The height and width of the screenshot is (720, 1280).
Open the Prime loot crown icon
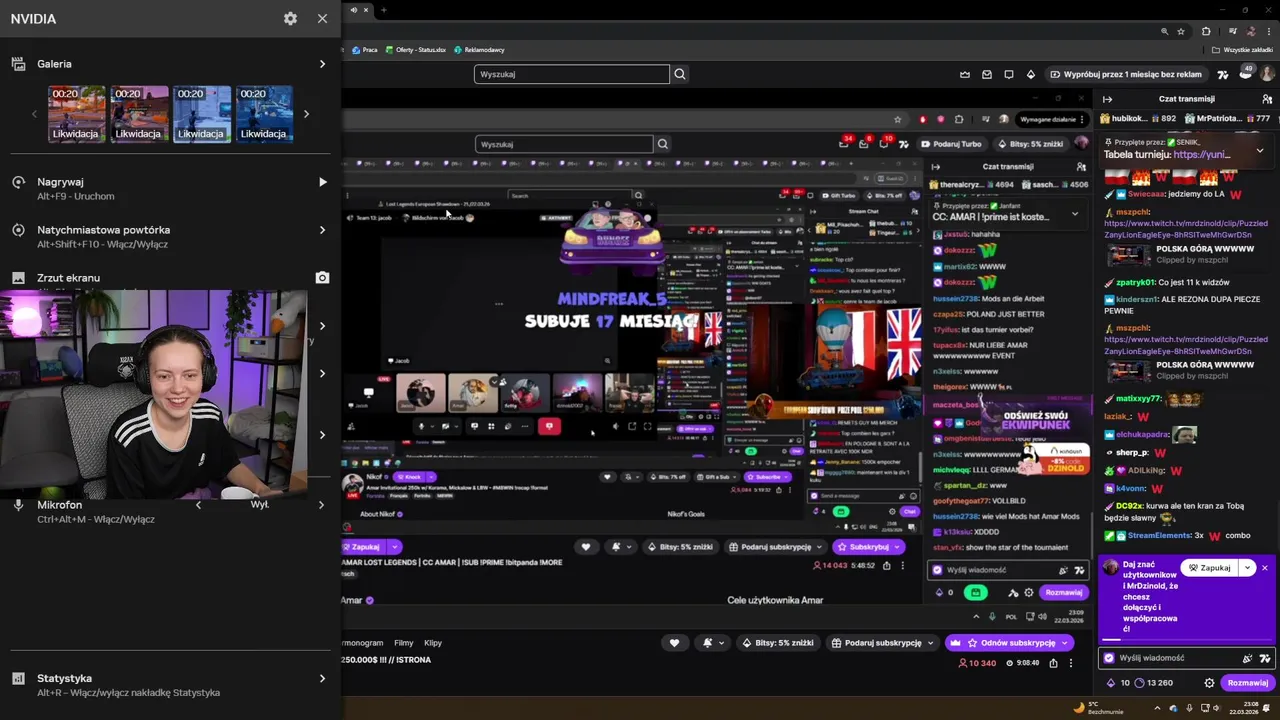point(964,74)
